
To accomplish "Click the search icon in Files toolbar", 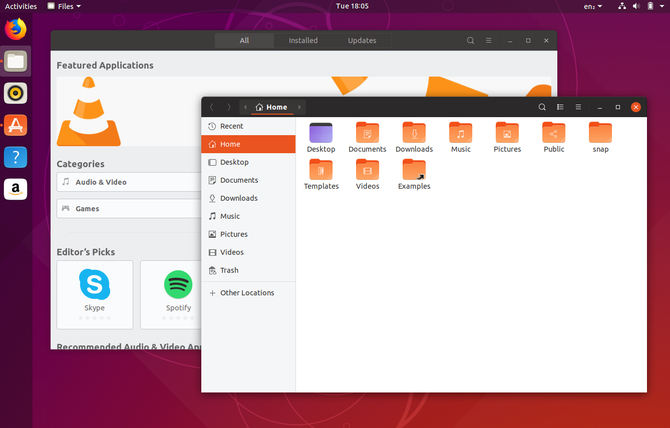I will point(542,107).
